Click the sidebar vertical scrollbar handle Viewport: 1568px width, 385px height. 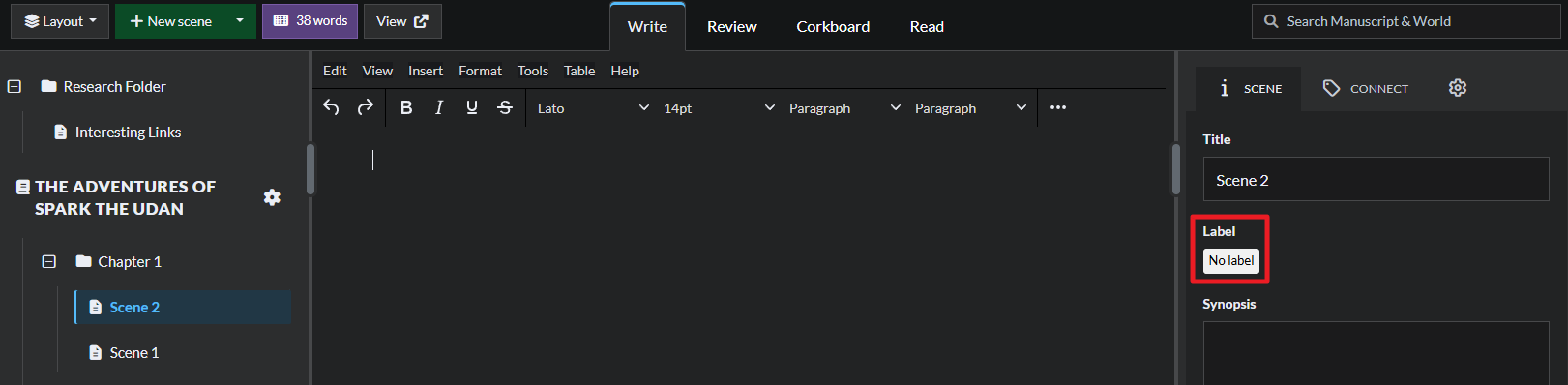[311, 169]
